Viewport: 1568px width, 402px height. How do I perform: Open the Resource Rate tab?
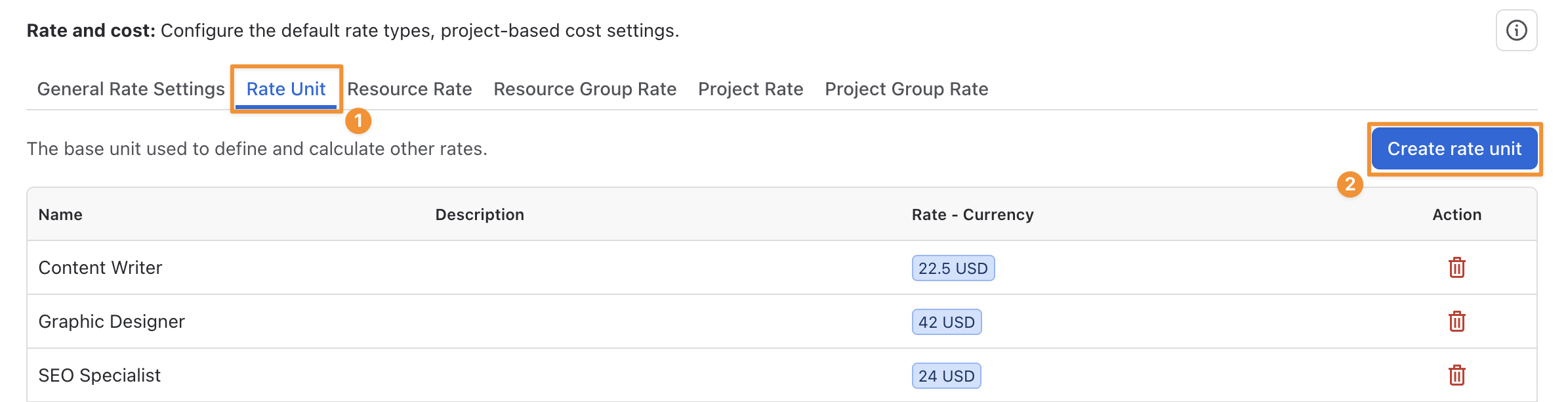pyautogui.click(x=409, y=89)
